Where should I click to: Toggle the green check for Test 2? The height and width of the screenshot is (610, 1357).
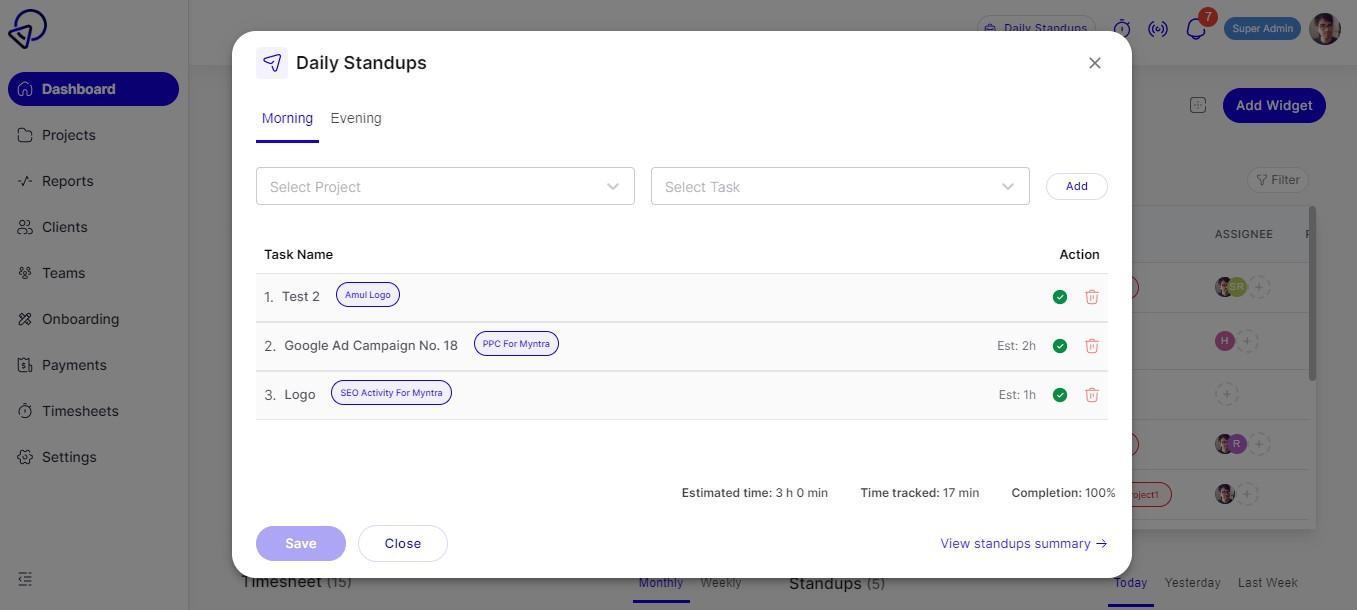(x=1060, y=297)
